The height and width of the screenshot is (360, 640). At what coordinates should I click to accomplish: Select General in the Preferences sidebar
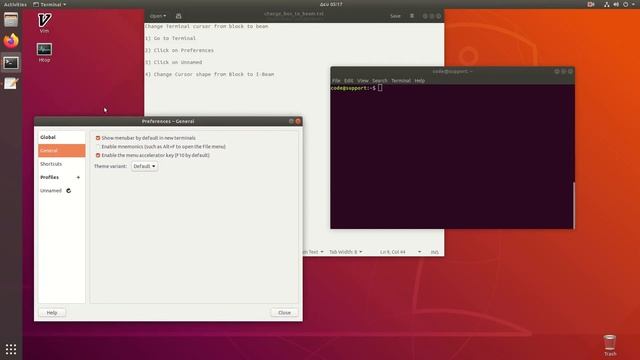click(62, 151)
